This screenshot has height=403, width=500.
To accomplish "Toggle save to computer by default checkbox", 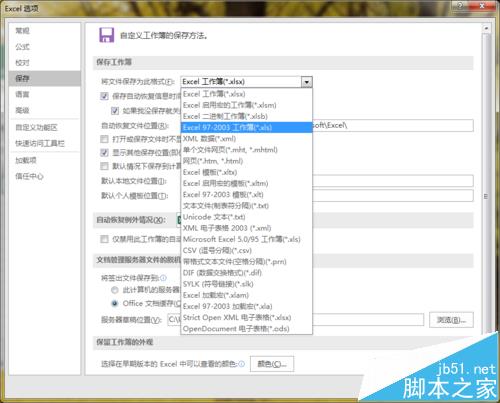I will pyautogui.click(x=104, y=166).
